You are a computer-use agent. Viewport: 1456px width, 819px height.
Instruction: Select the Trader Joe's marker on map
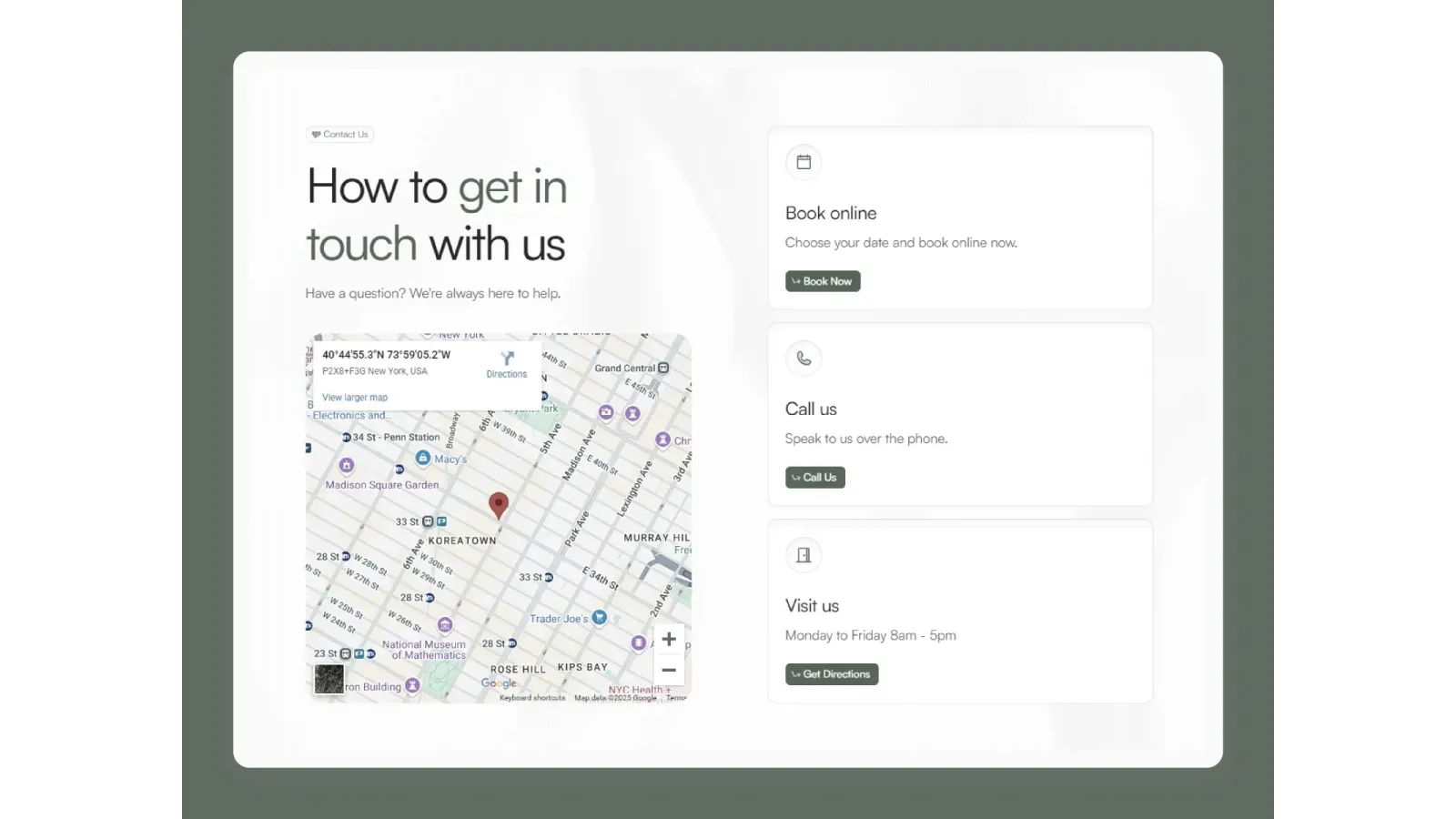[x=599, y=618]
